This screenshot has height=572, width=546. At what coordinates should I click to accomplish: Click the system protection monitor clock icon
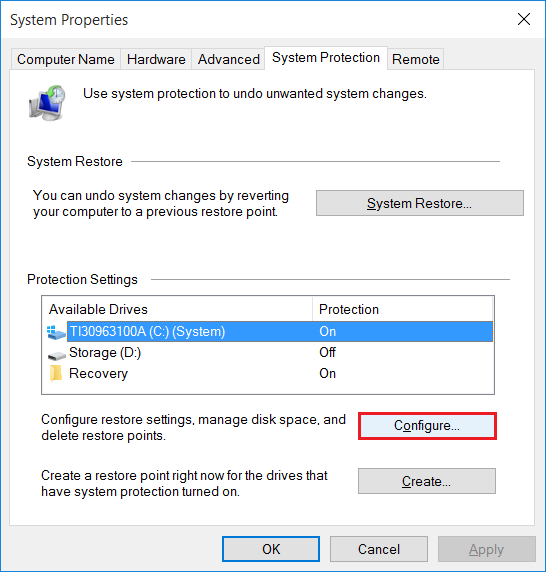[x=47, y=103]
